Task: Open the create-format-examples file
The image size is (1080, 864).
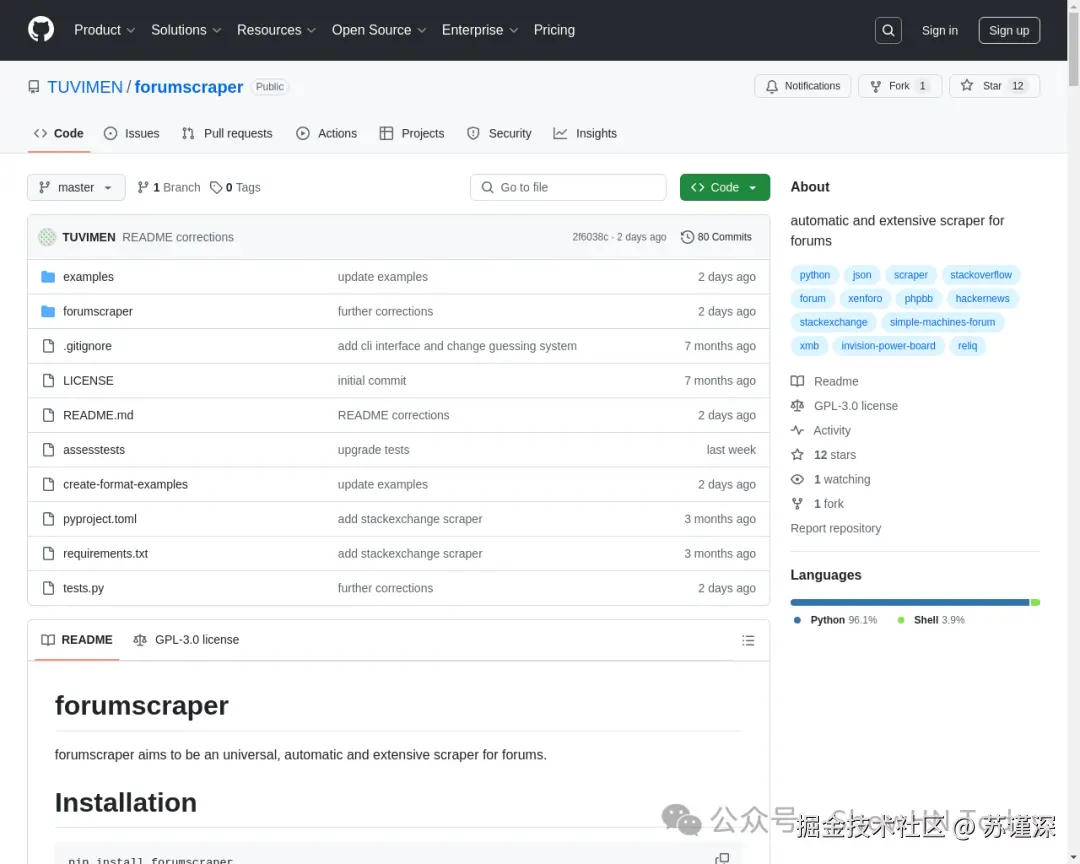Action: coord(125,484)
